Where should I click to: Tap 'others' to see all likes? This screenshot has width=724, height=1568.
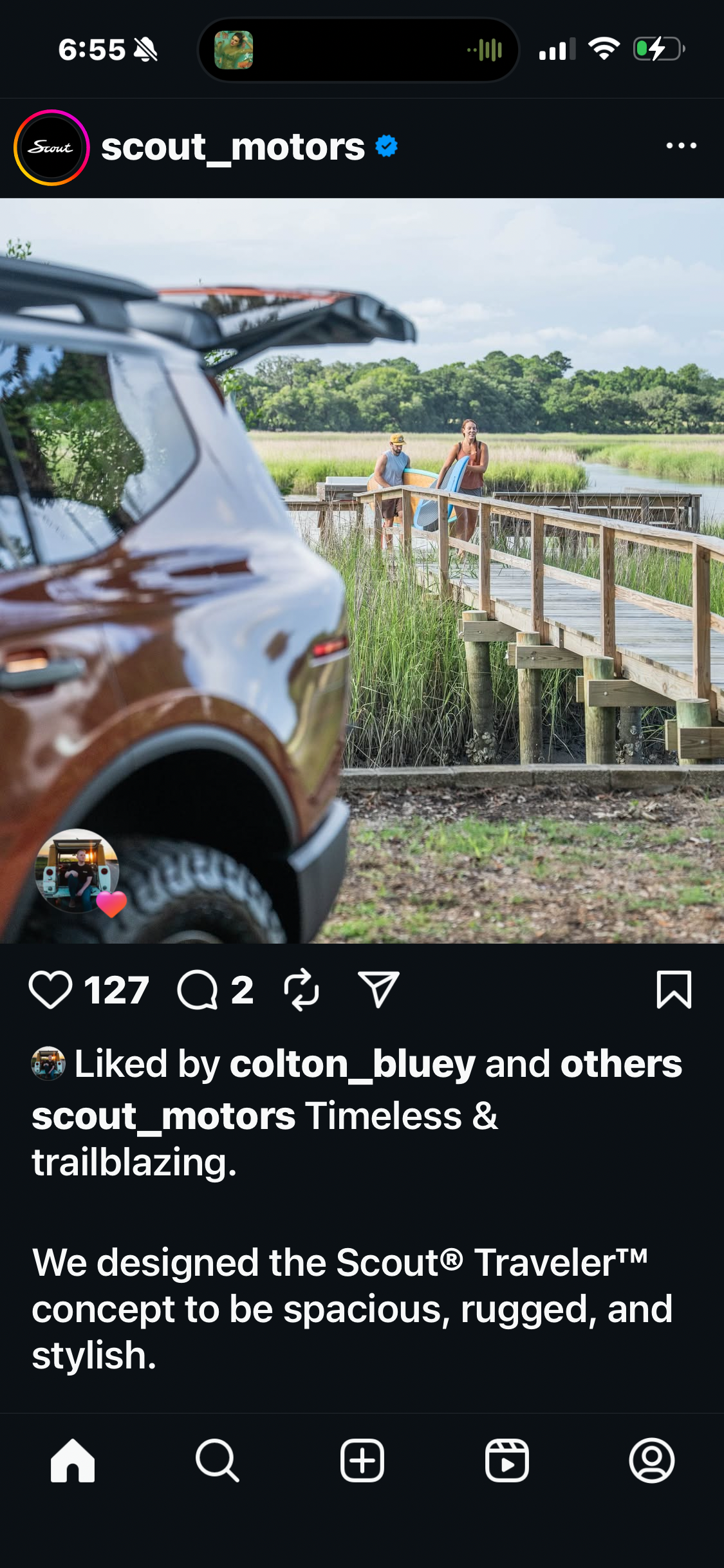pyautogui.click(x=621, y=1064)
